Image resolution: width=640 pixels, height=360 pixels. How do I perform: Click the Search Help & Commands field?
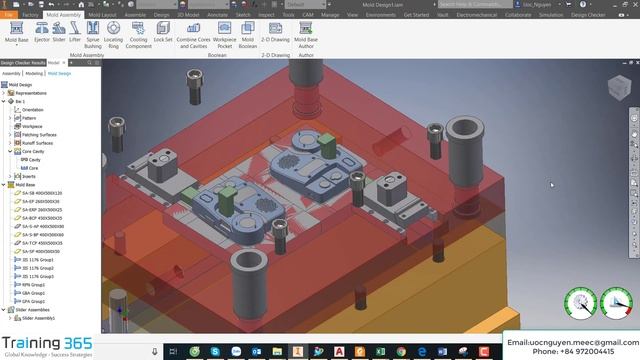[x=475, y=4]
